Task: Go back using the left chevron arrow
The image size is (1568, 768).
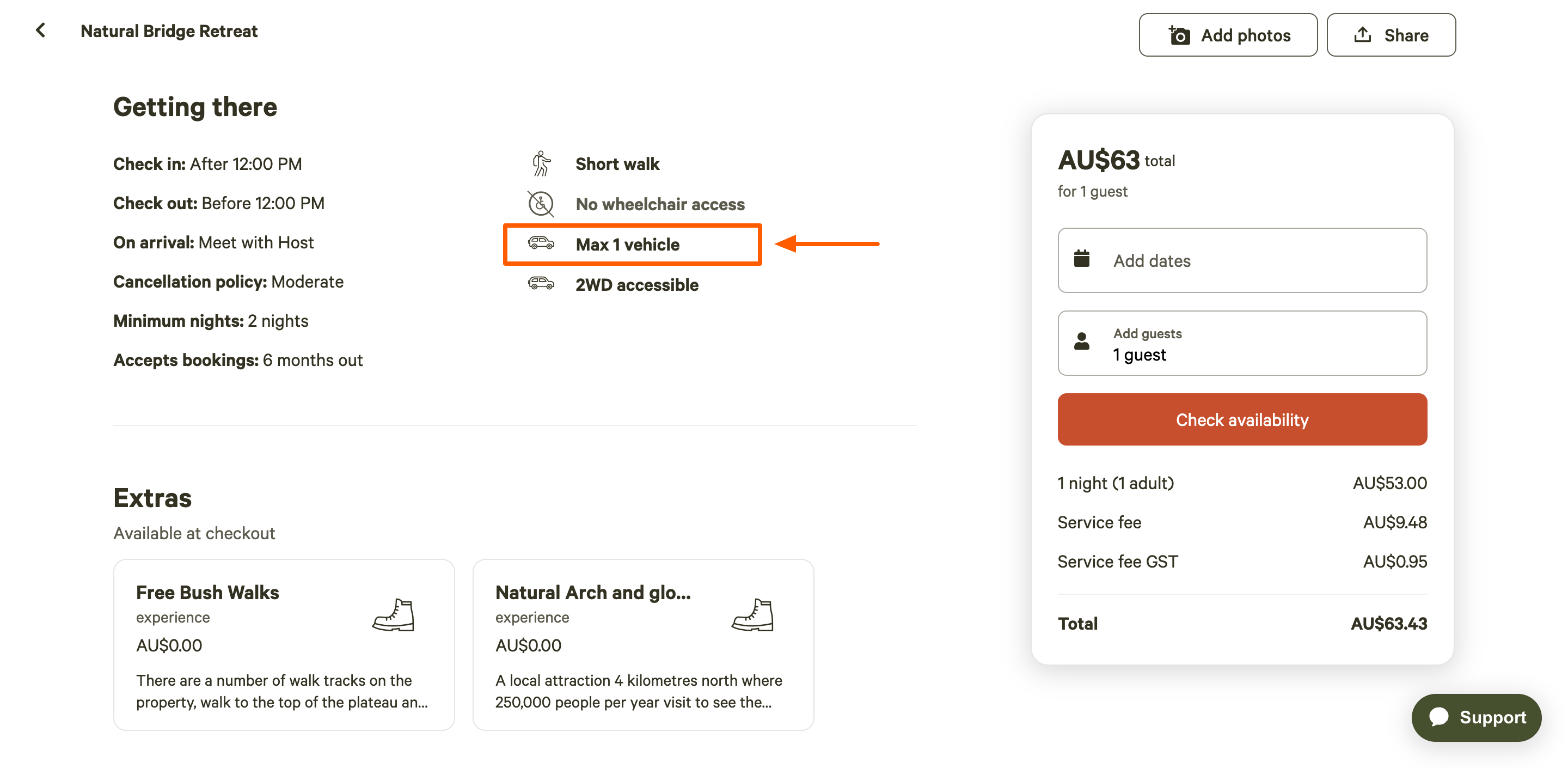Action: 40,31
